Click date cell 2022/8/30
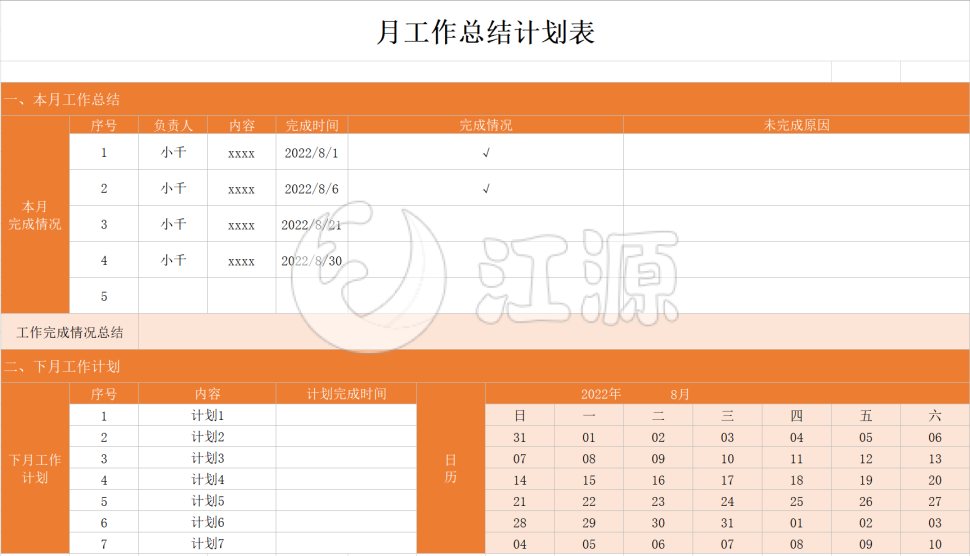 click(312, 260)
